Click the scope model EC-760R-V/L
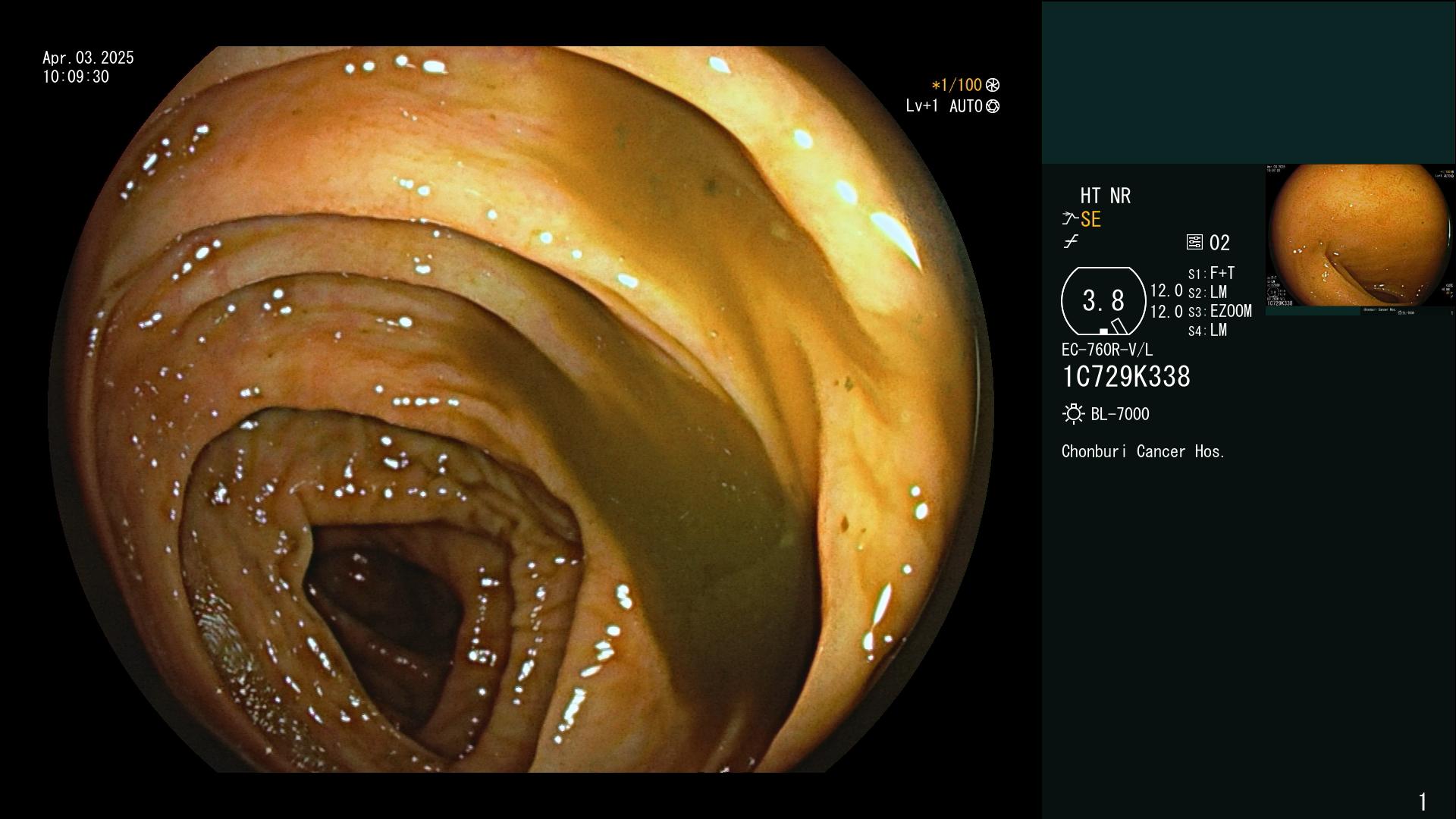The height and width of the screenshot is (819, 1456). click(1107, 350)
